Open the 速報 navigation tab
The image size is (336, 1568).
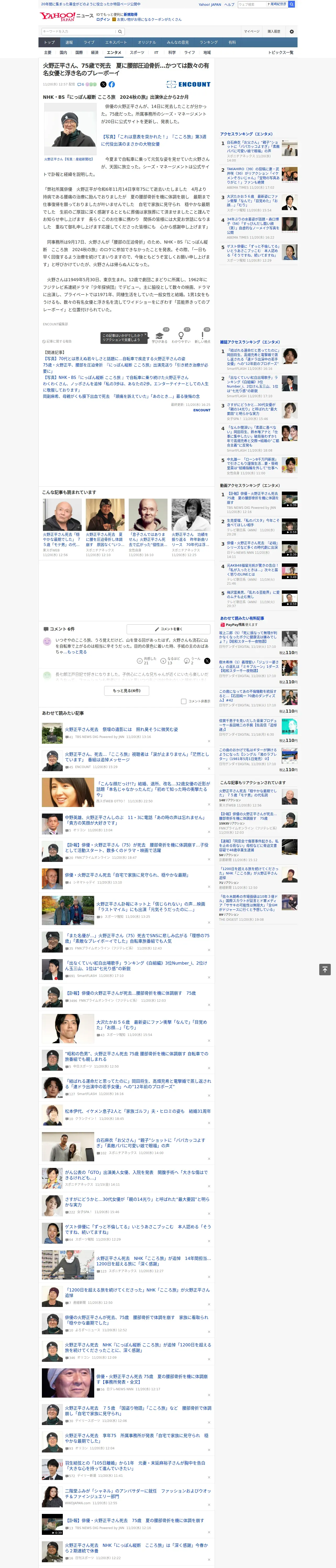coord(69,43)
